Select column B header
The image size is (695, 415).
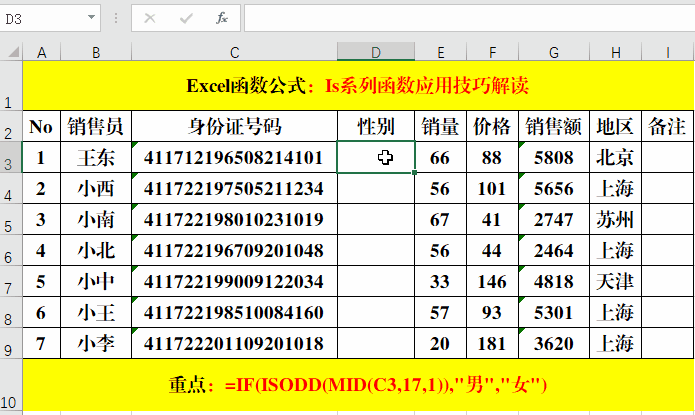click(x=96, y=52)
